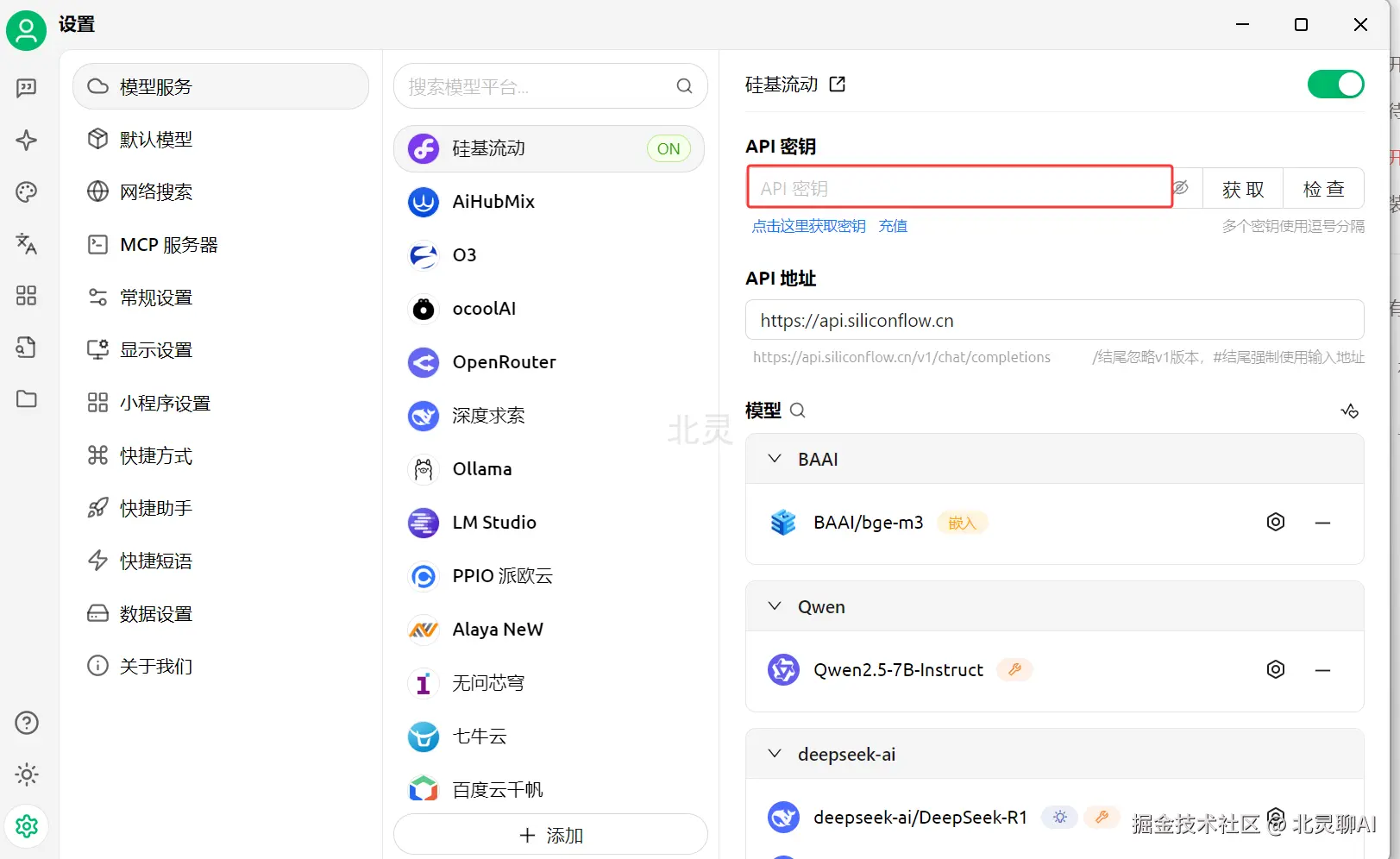
Task: Click the search icon next to 模型 heading
Action: pos(798,411)
